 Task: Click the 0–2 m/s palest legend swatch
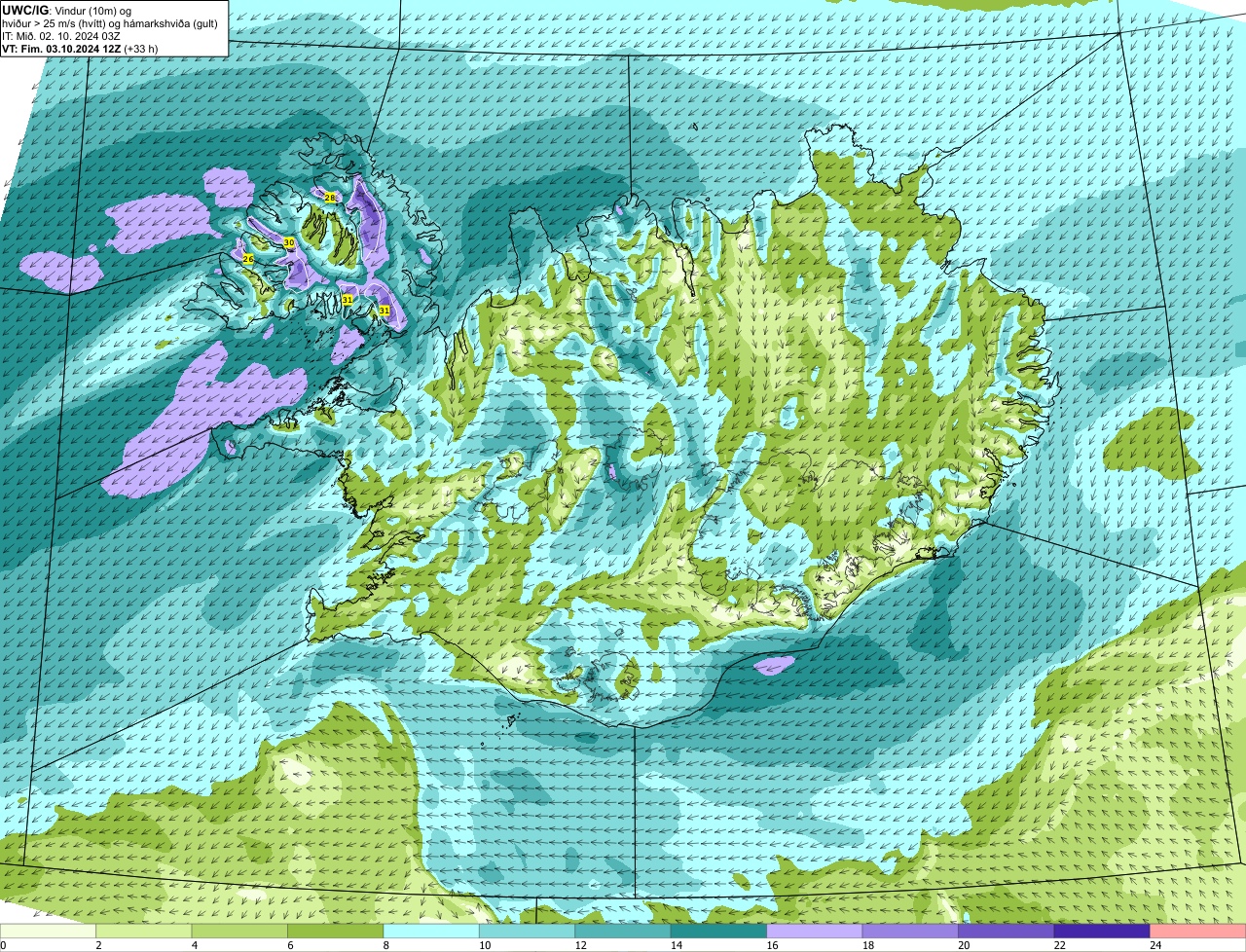click(49, 931)
